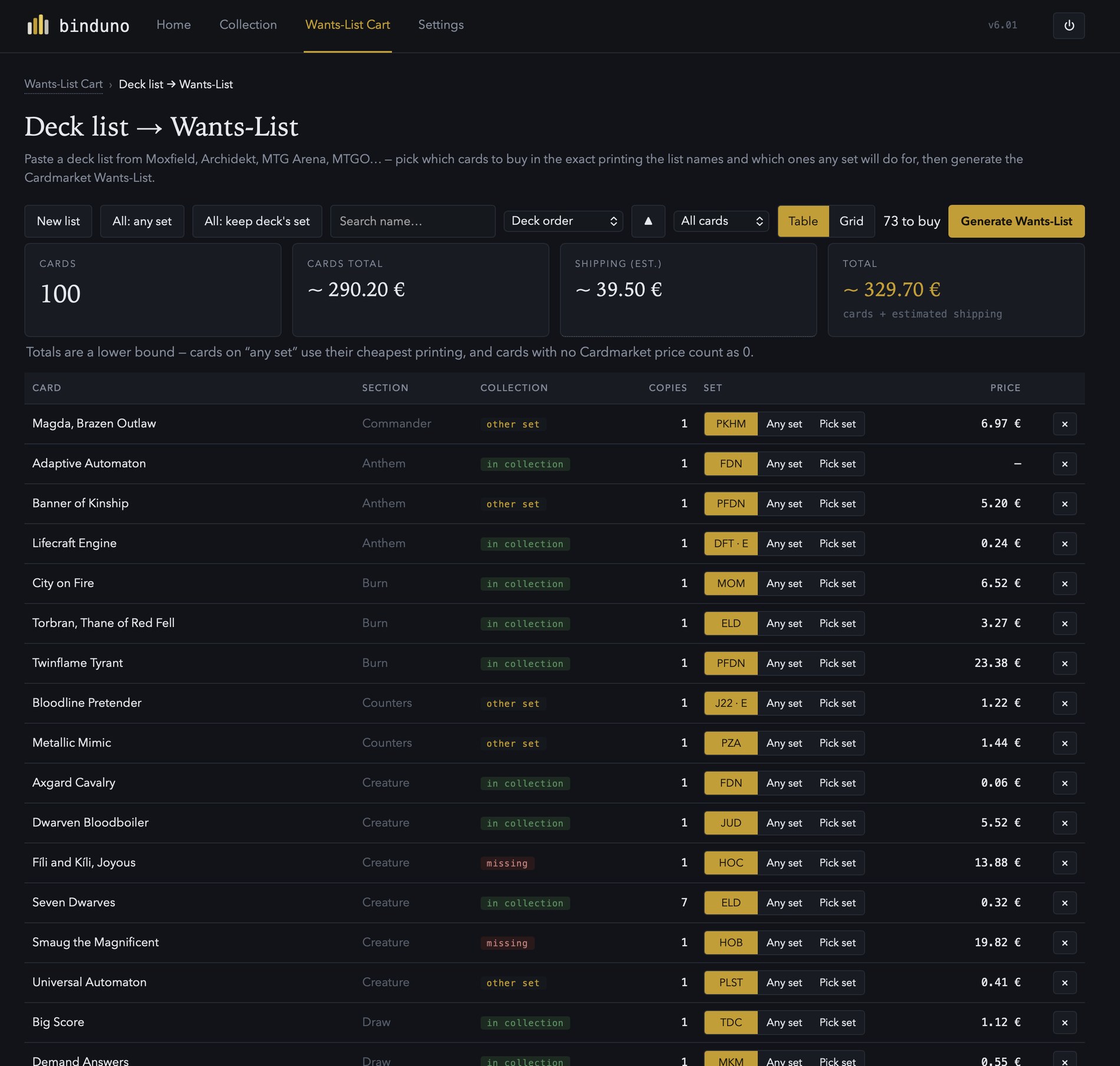Open the Deck order sort dropdown
The width and height of the screenshot is (1120, 1066).
click(564, 221)
